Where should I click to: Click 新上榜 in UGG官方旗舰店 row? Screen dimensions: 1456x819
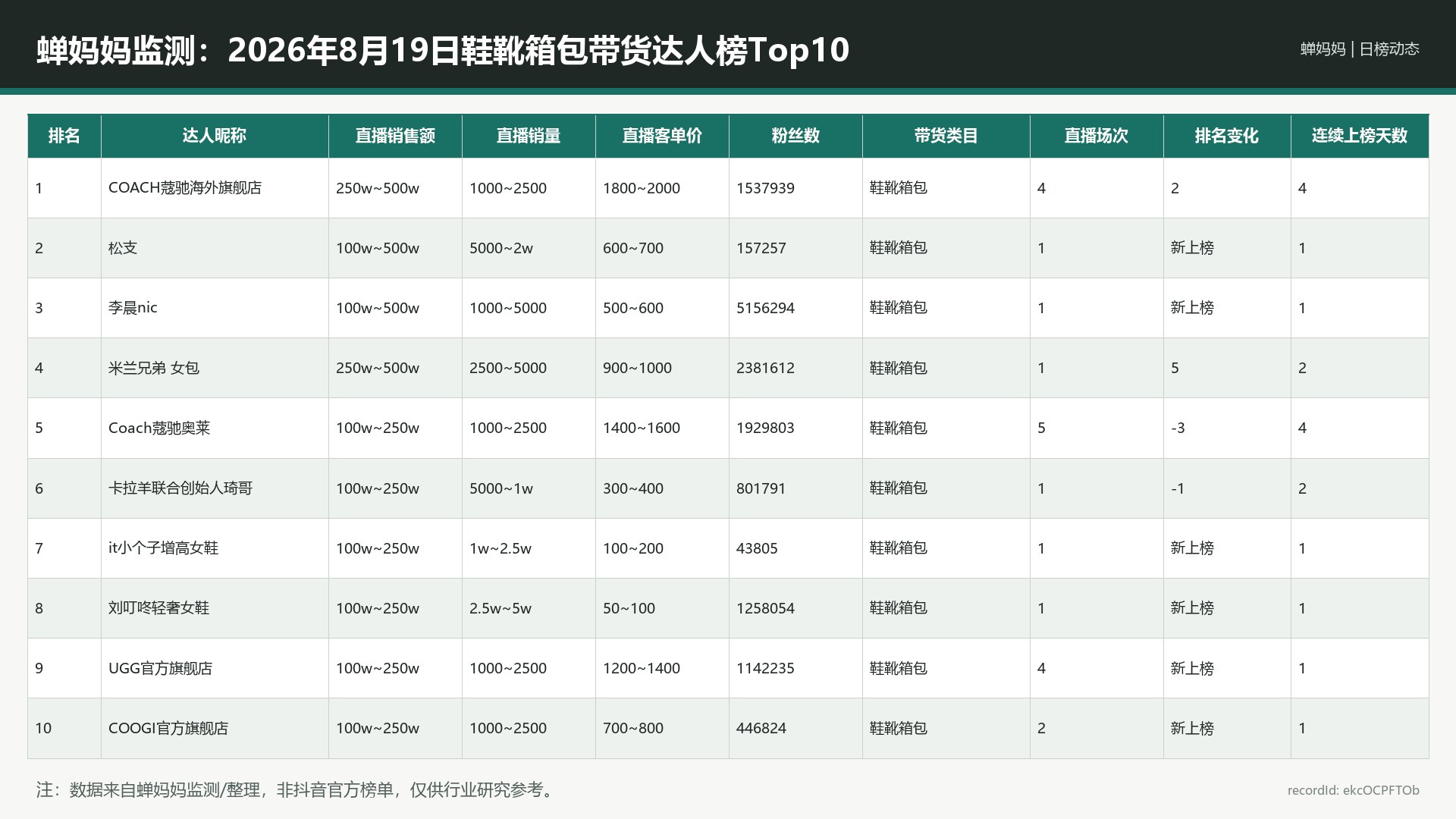1192,668
